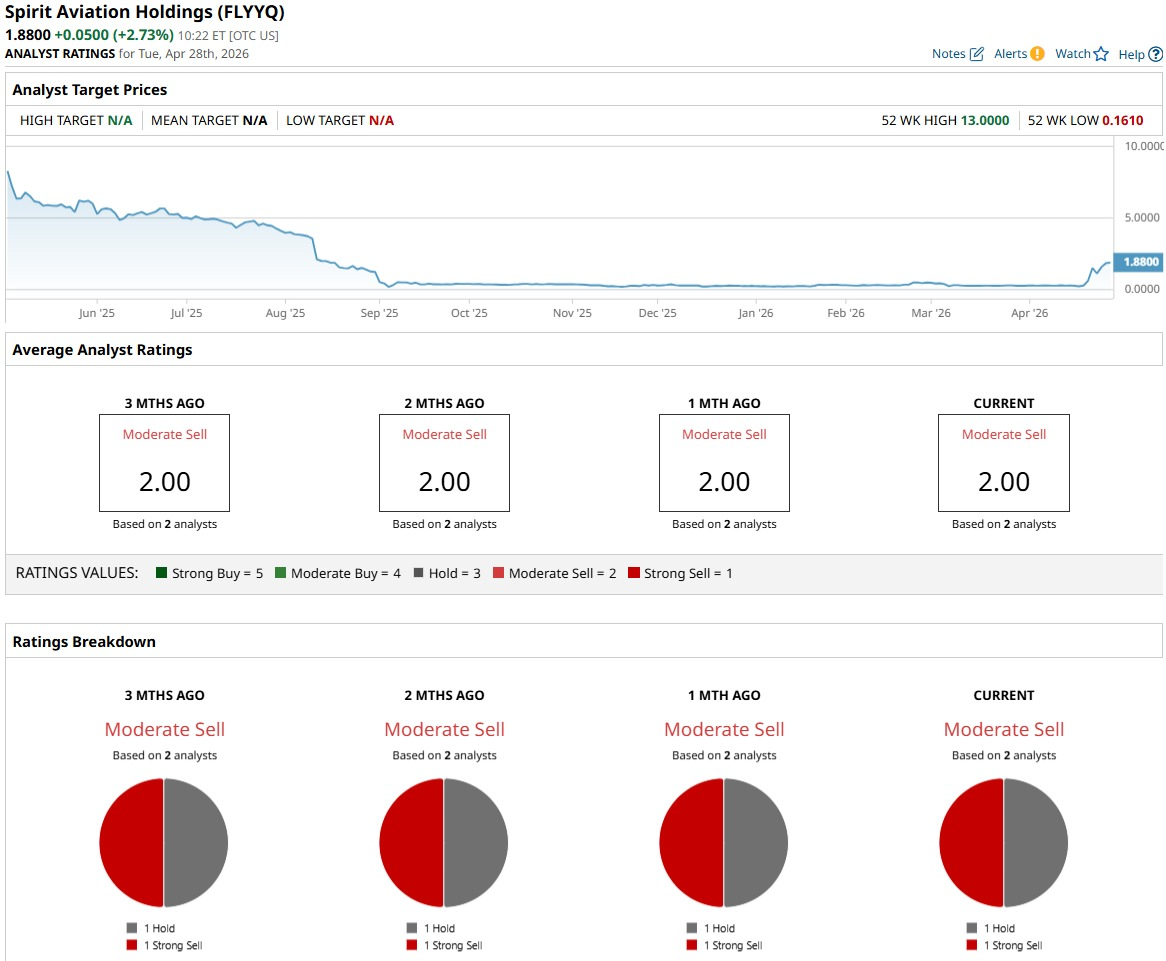This screenshot has width=1166, height=961.
Task: Click the Apr '26 axis label
Action: pos(1029,313)
